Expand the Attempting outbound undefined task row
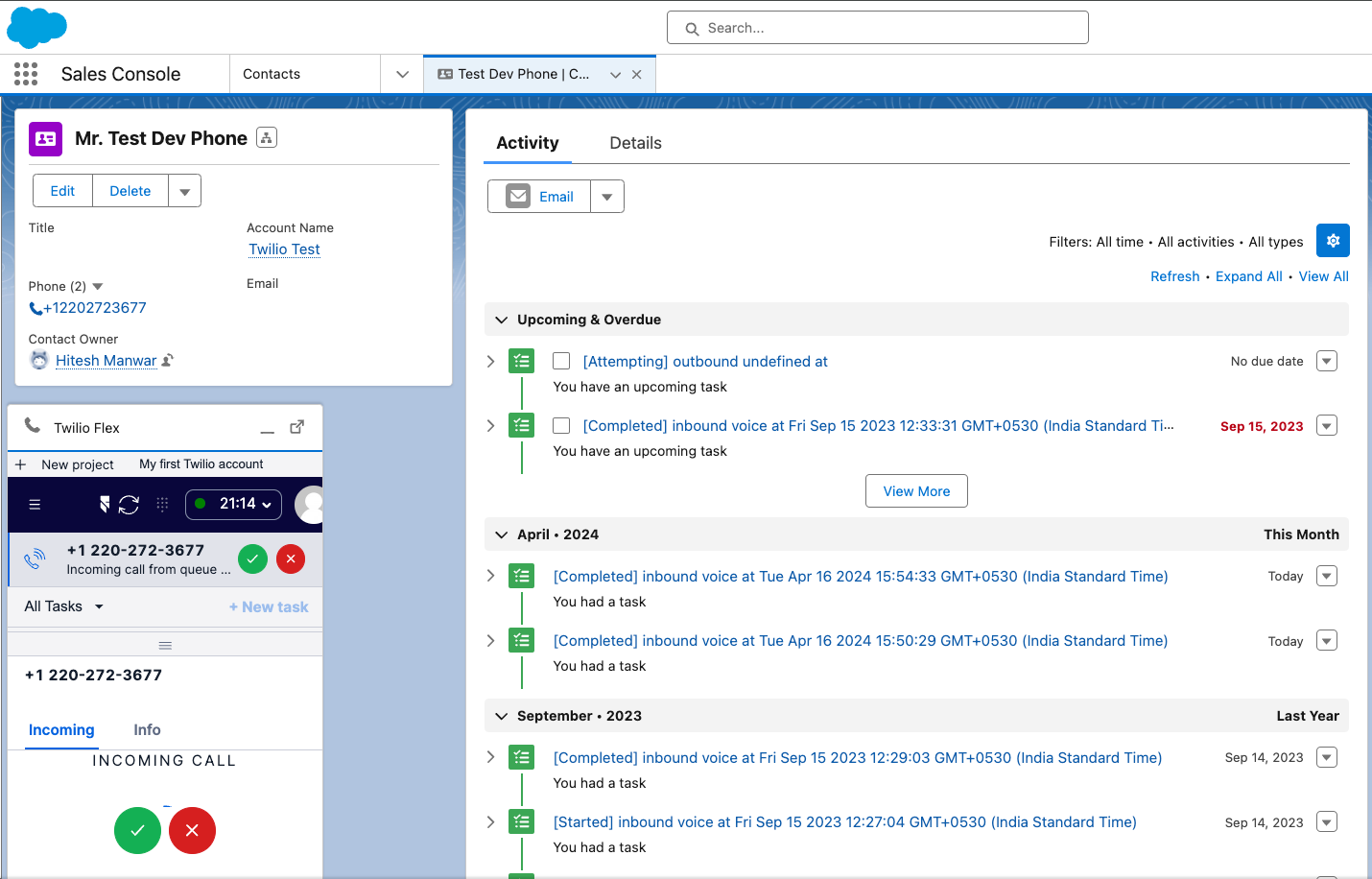 [490, 361]
